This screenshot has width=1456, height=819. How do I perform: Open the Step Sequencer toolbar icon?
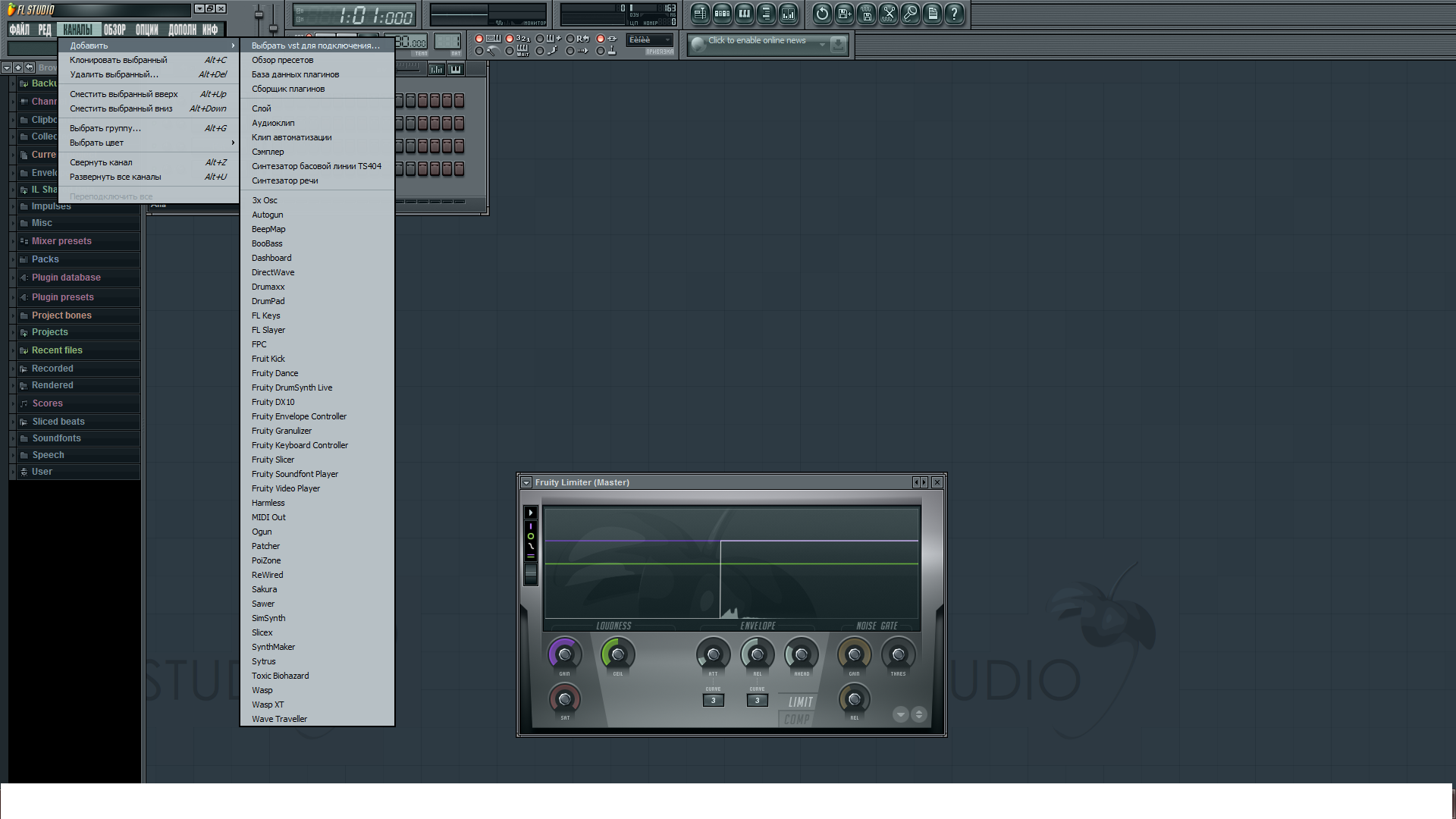(722, 14)
